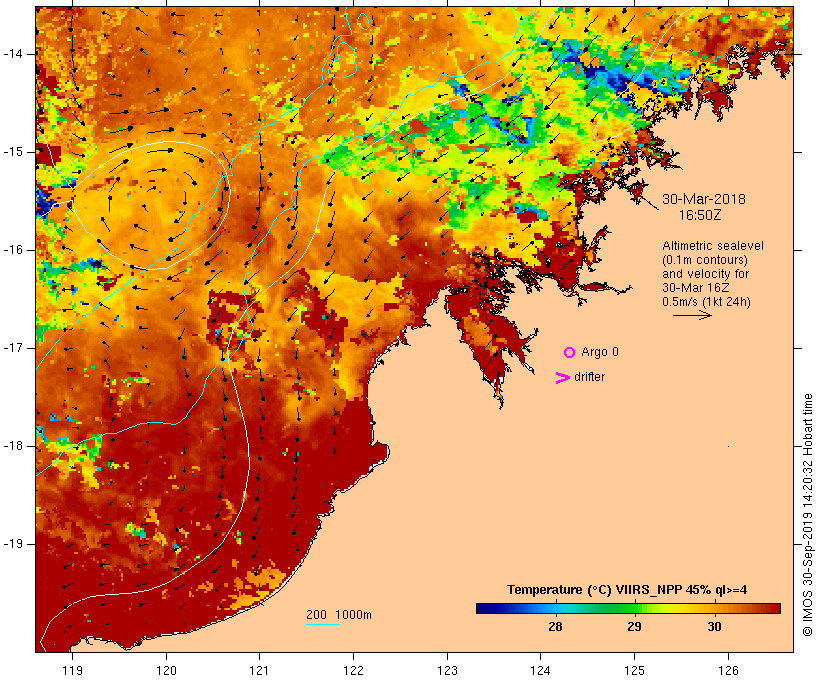Click latitude label -19 on the axis
The image size is (820, 680).
tap(13, 544)
